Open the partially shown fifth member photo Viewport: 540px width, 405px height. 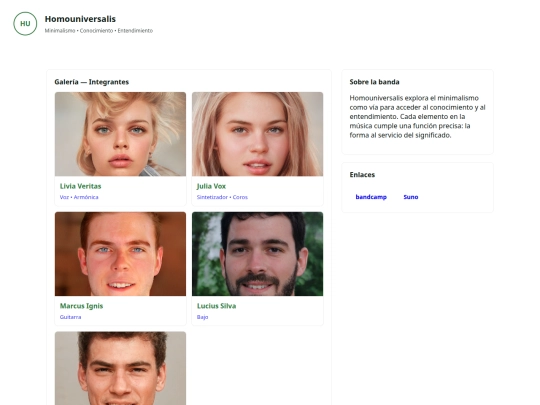click(x=120, y=368)
